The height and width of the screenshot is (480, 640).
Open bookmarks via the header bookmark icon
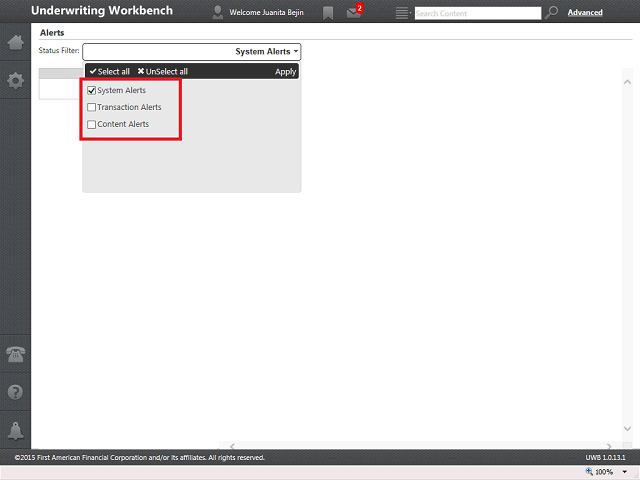pyautogui.click(x=328, y=13)
